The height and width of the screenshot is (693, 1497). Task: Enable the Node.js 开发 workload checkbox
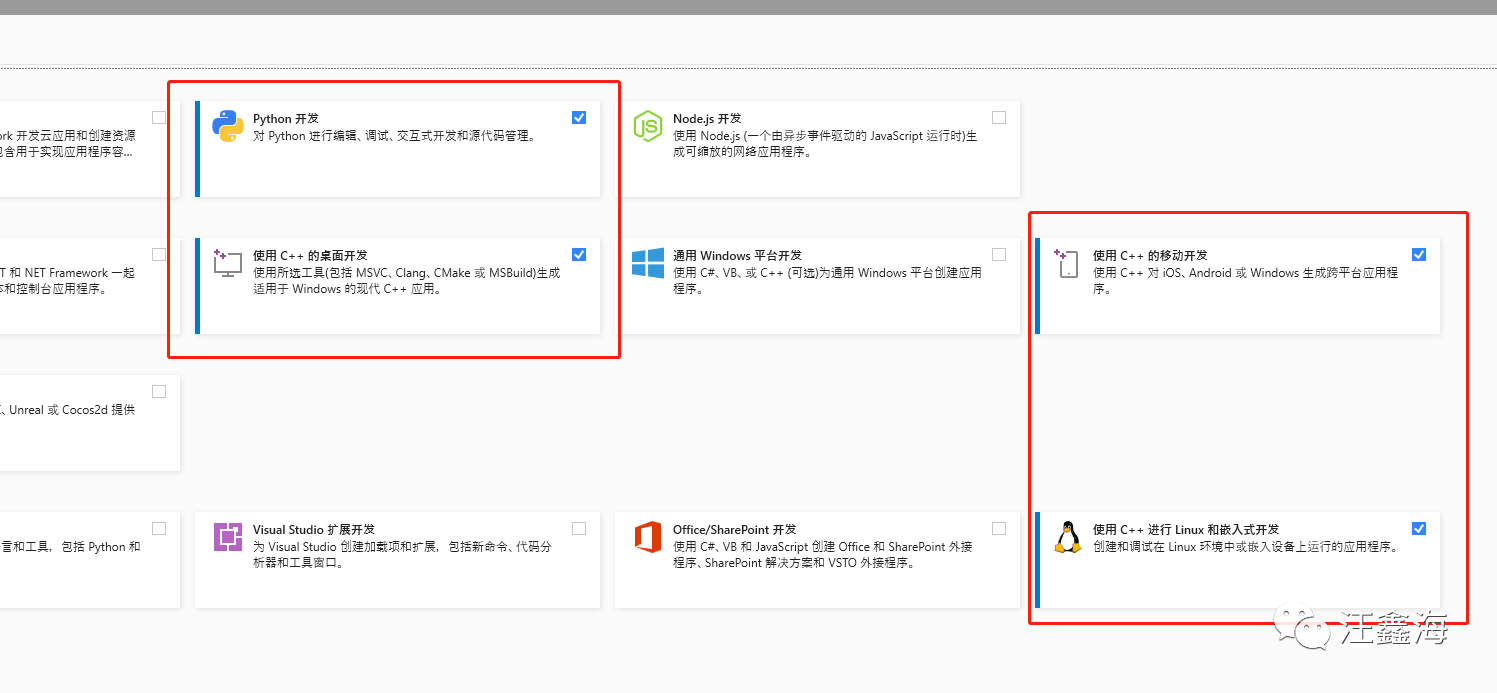click(x=999, y=117)
